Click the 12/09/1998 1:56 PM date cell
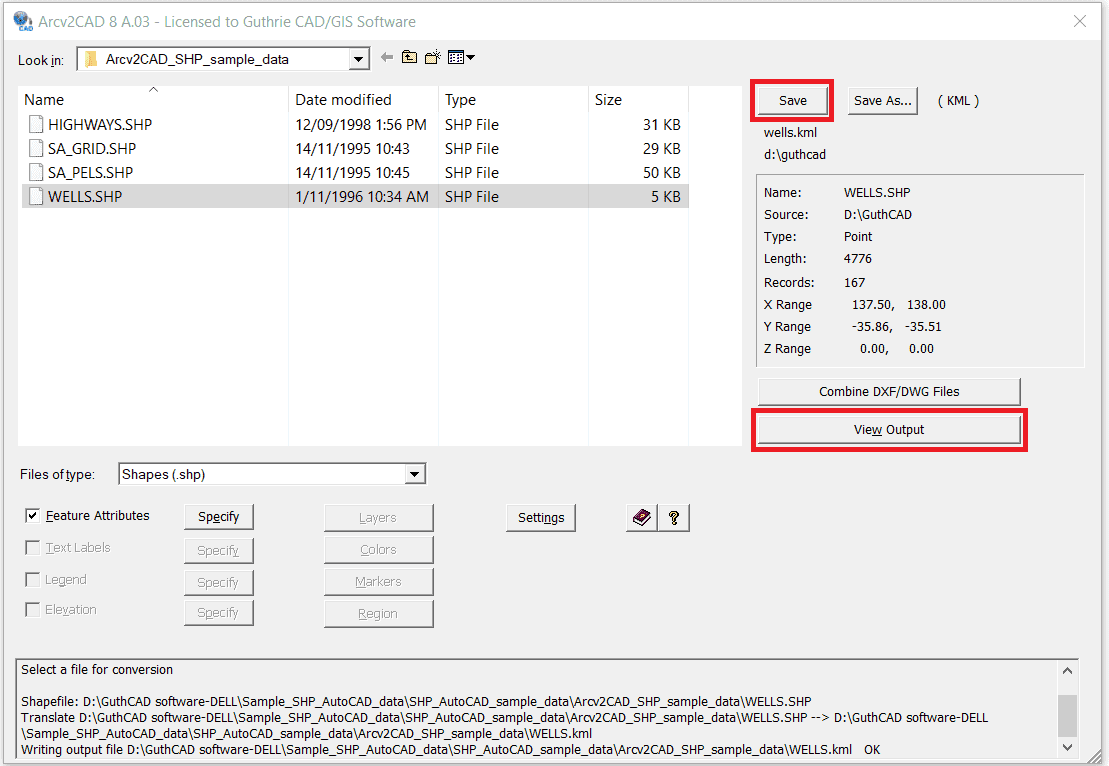1109x766 pixels. click(361, 124)
